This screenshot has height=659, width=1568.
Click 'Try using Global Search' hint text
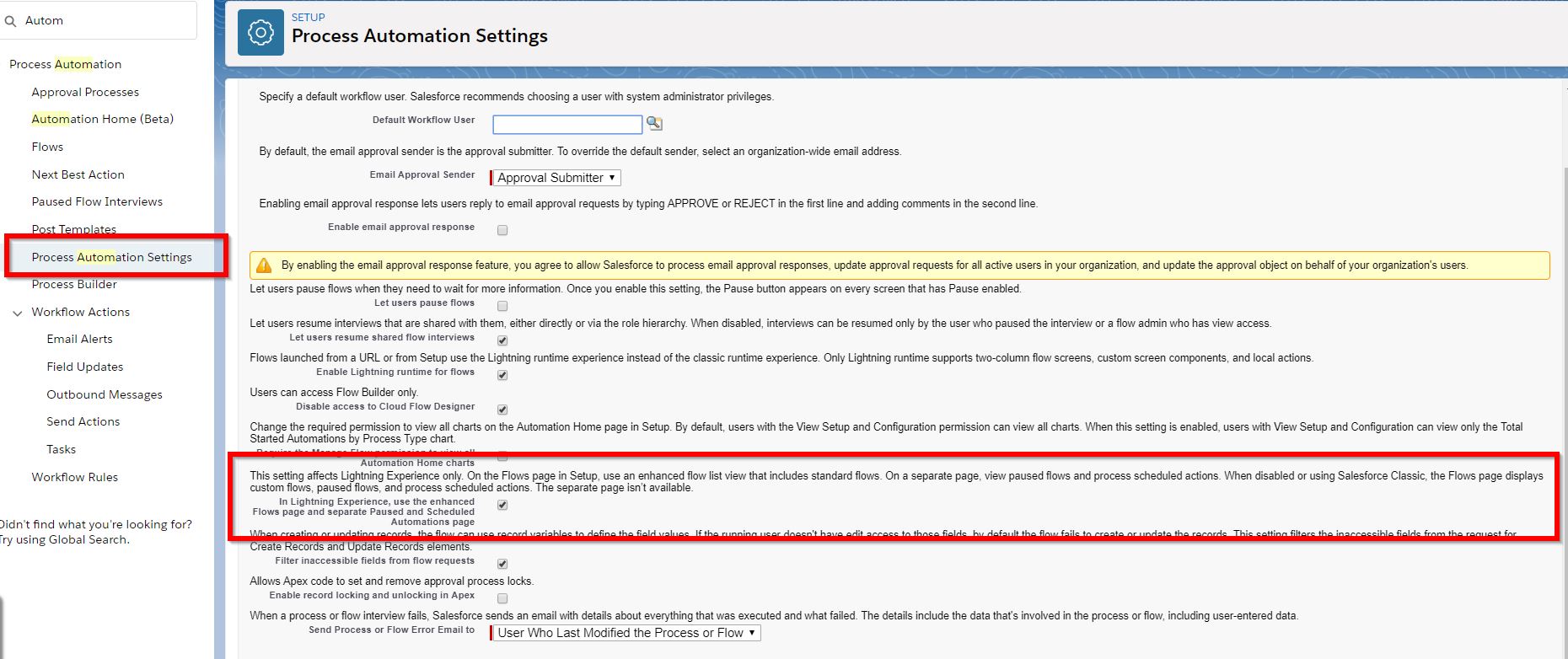click(65, 539)
